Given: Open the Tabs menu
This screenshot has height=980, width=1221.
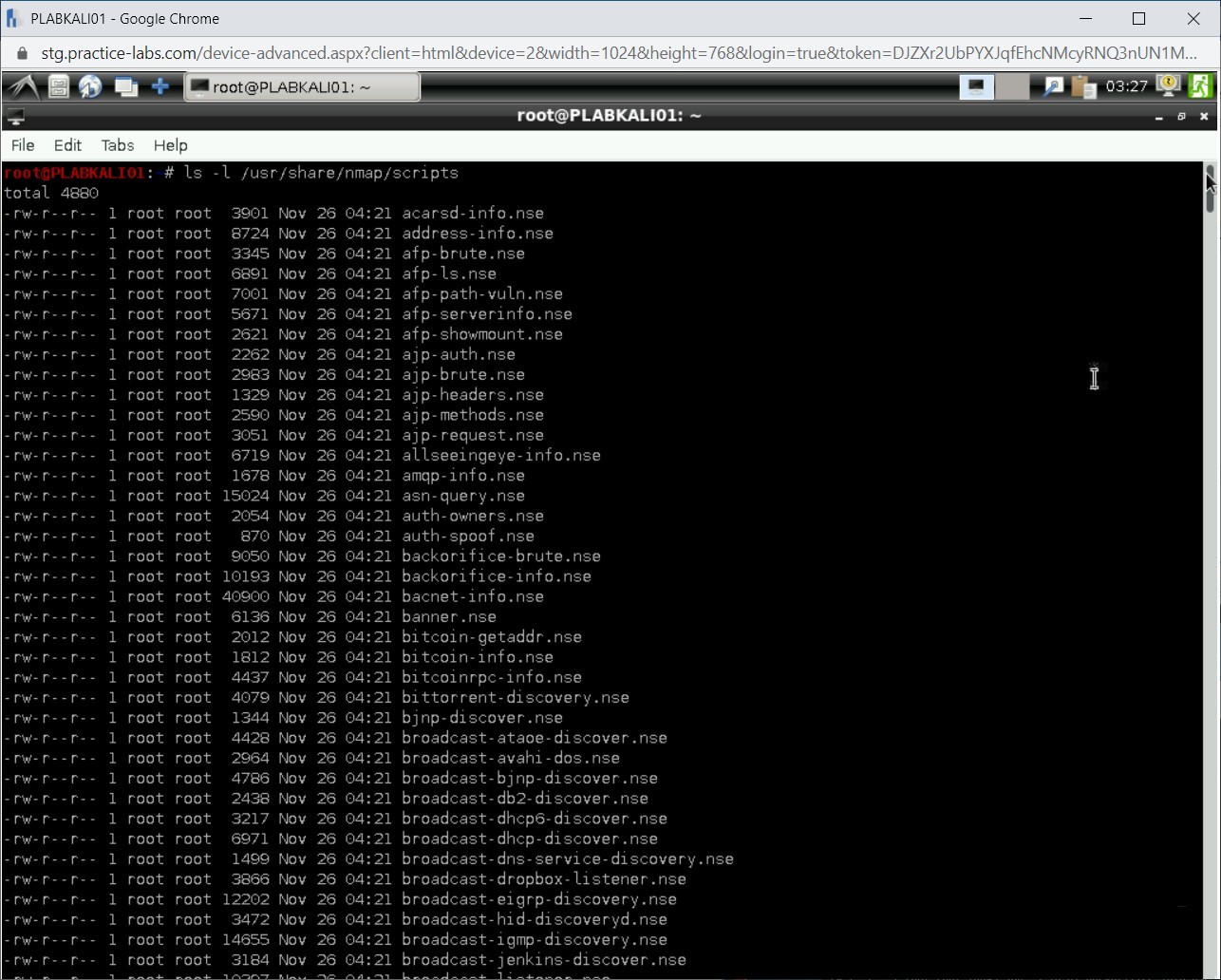Looking at the screenshot, I should (x=118, y=145).
